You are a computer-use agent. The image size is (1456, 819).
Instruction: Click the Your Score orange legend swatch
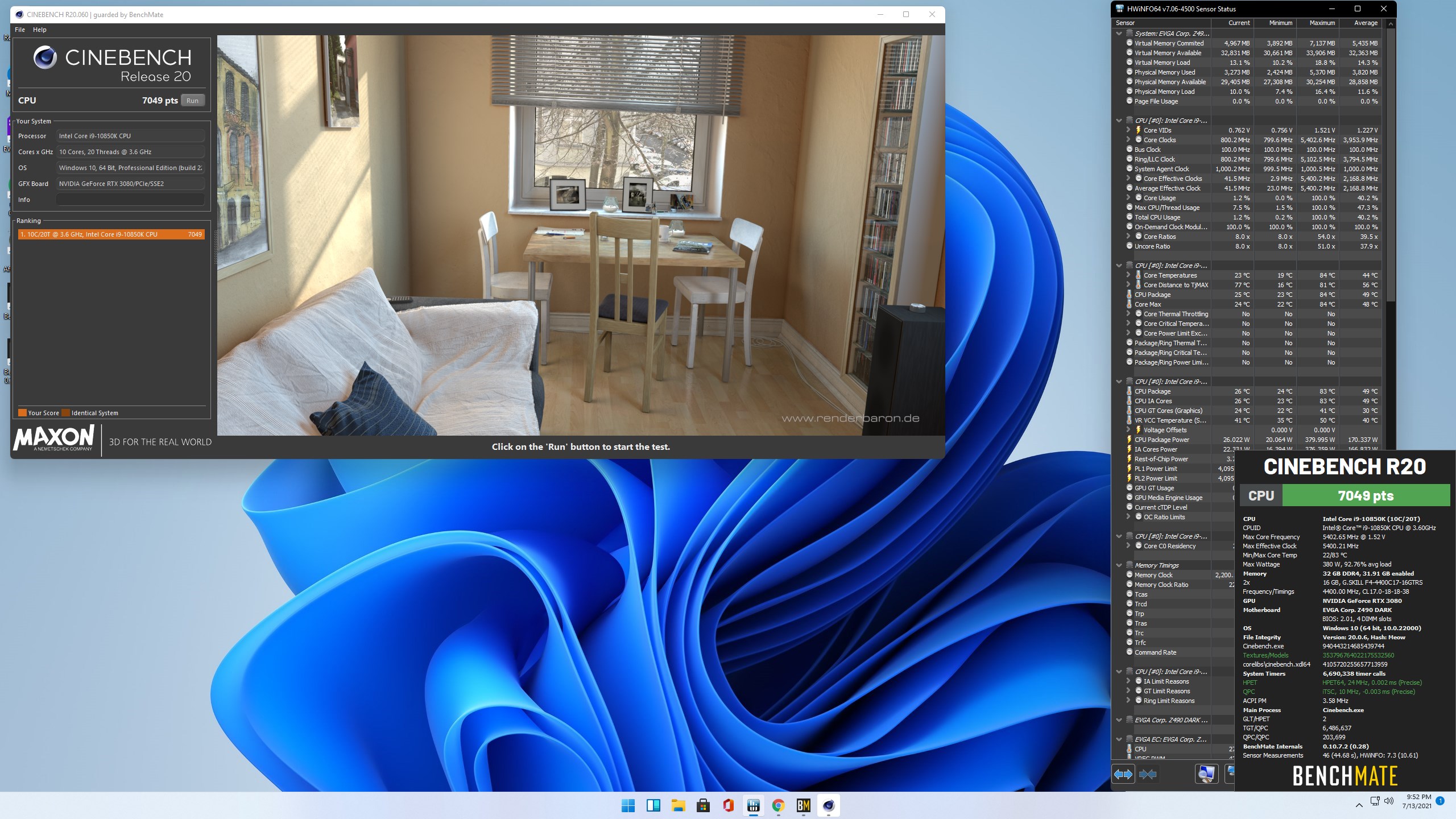pyautogui.click(x=22, y=413)
